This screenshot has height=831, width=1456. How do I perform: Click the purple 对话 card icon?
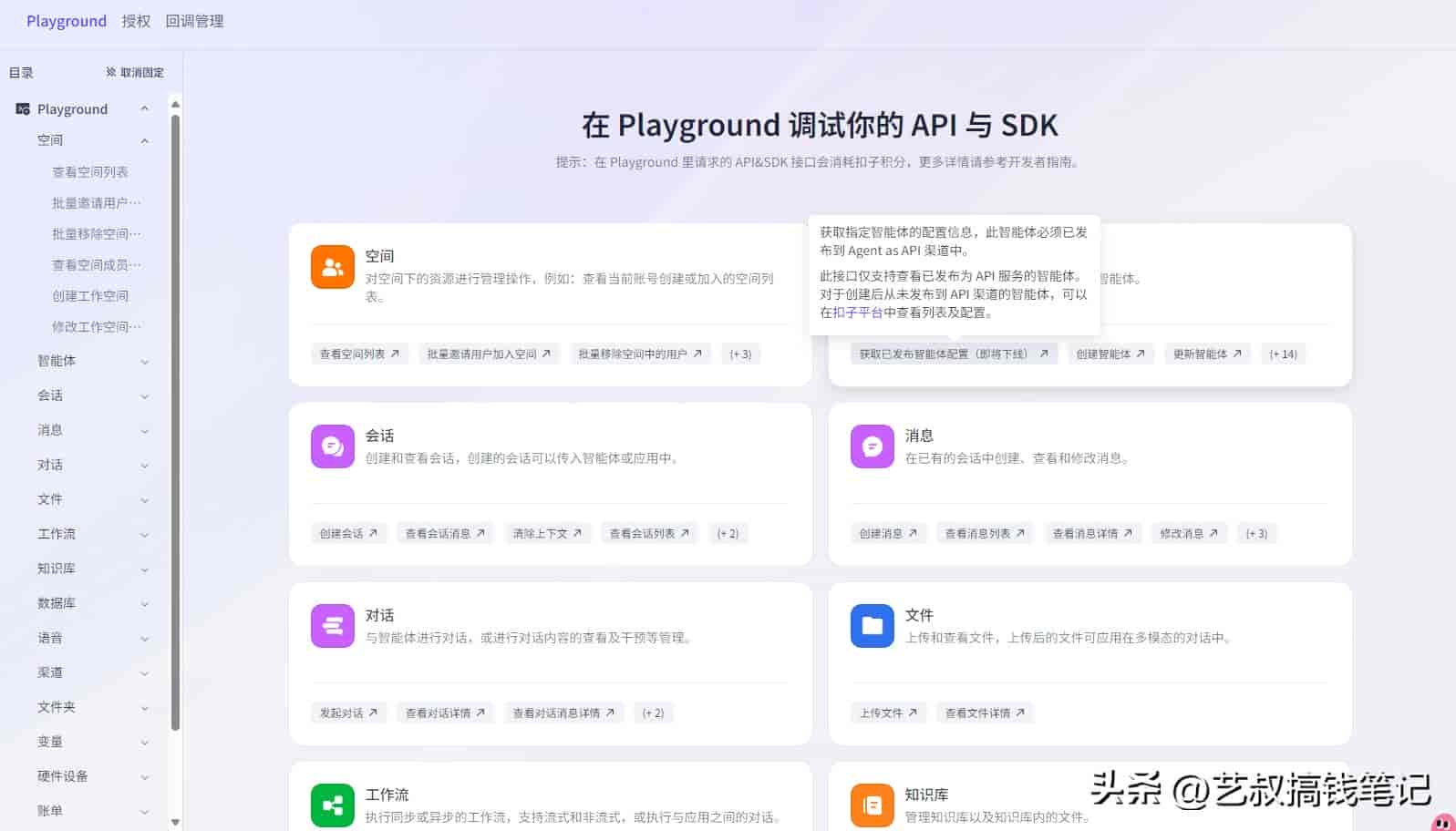click(333, 626)
